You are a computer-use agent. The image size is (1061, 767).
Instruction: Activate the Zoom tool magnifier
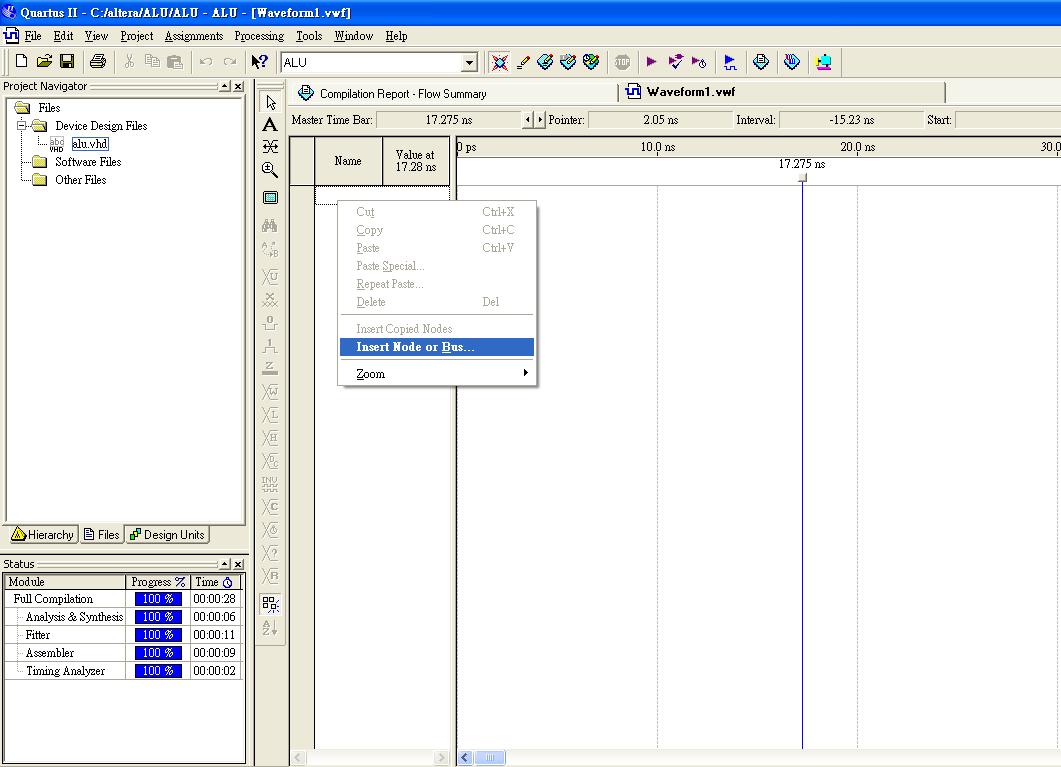point(270,171)
